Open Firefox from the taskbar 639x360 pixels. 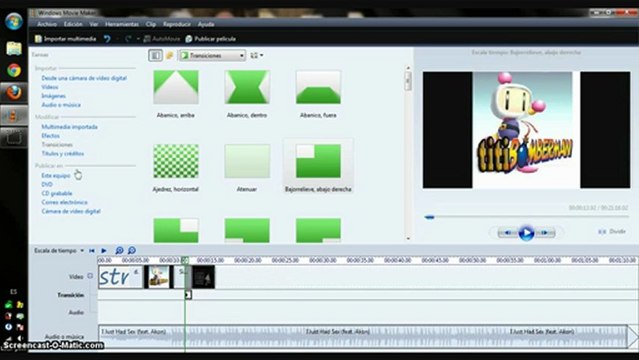[x=14, y=93]
